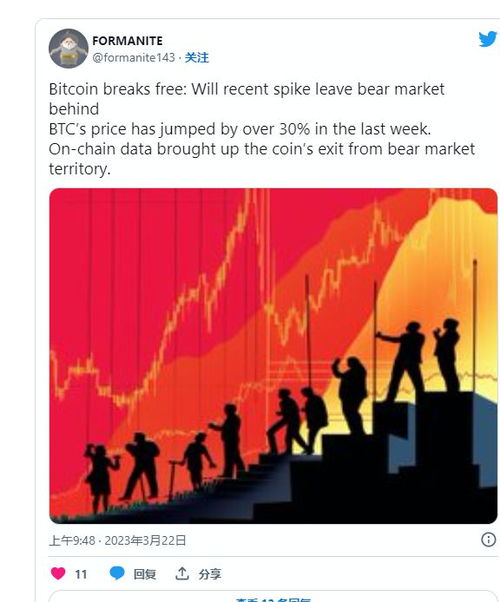Click the blue reply bubble icon
Screen dimensions: 500x602
point(117,573)
